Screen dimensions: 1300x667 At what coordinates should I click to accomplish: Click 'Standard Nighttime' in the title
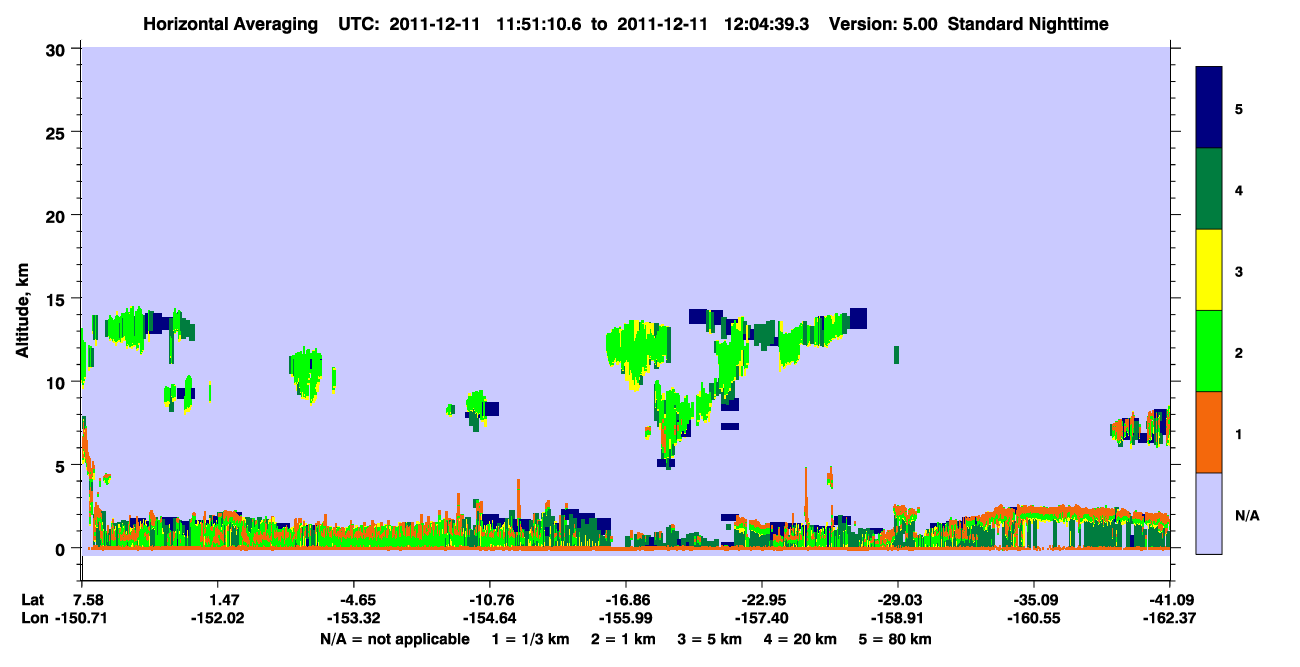(1028, 23)
